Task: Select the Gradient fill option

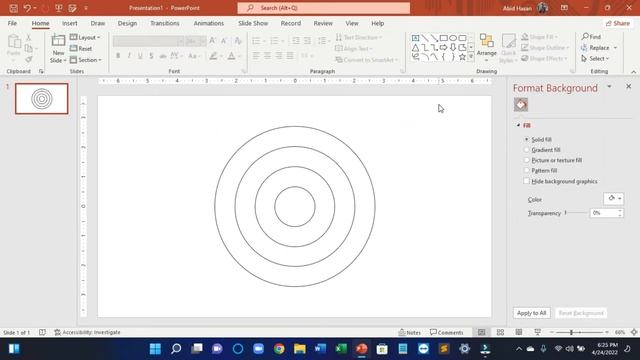Action: click(527, 150)
